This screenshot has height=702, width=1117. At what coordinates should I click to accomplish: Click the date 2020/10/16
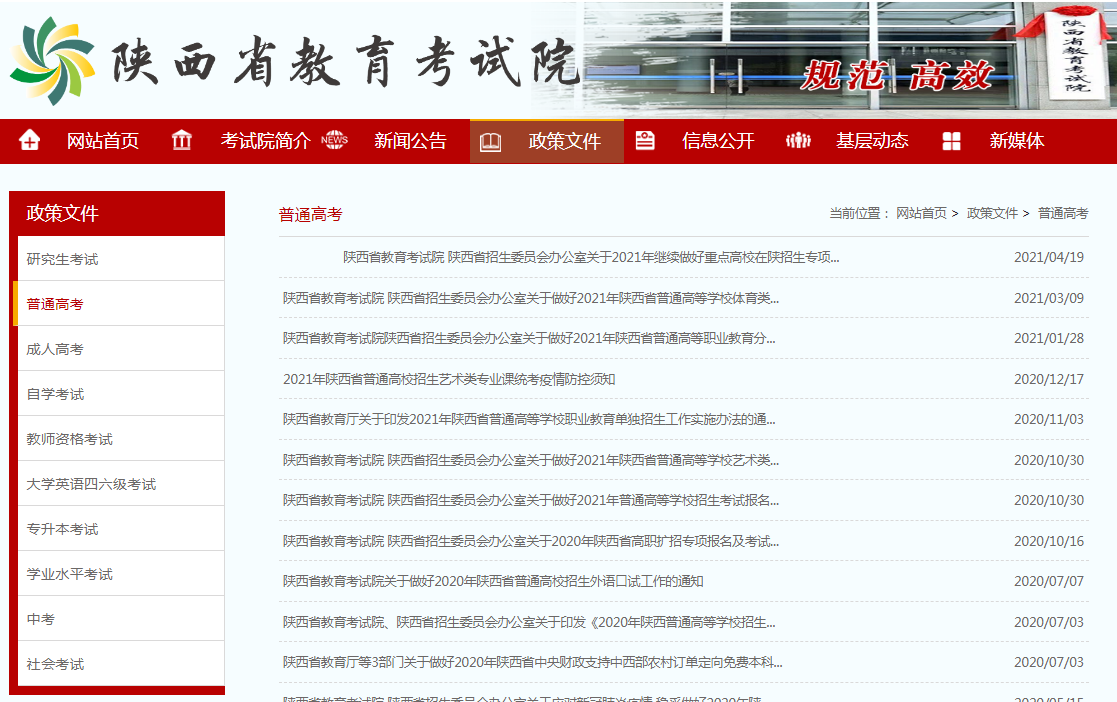[x=1049, y=541]
